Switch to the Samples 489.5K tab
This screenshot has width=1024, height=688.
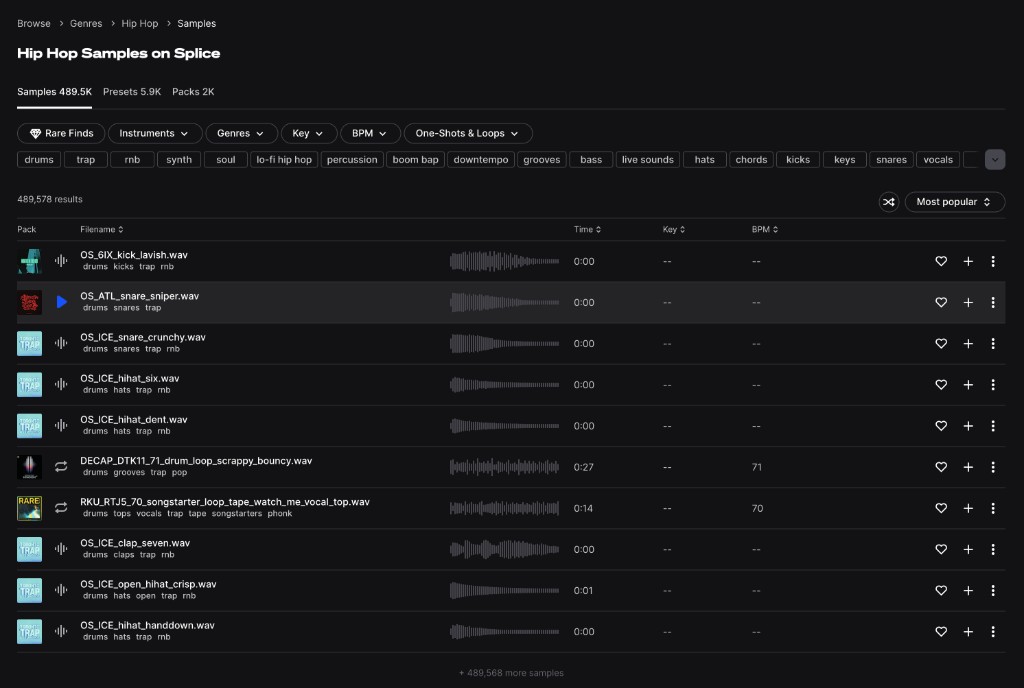(x=54, y=92)
